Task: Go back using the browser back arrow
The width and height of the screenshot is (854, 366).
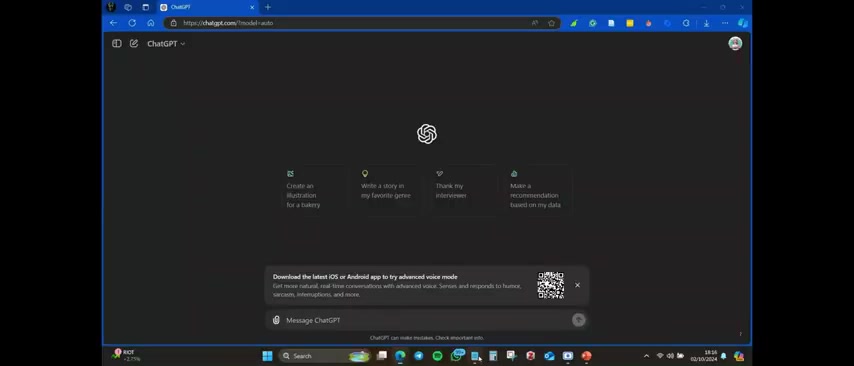Action: (x=113, y=23)
